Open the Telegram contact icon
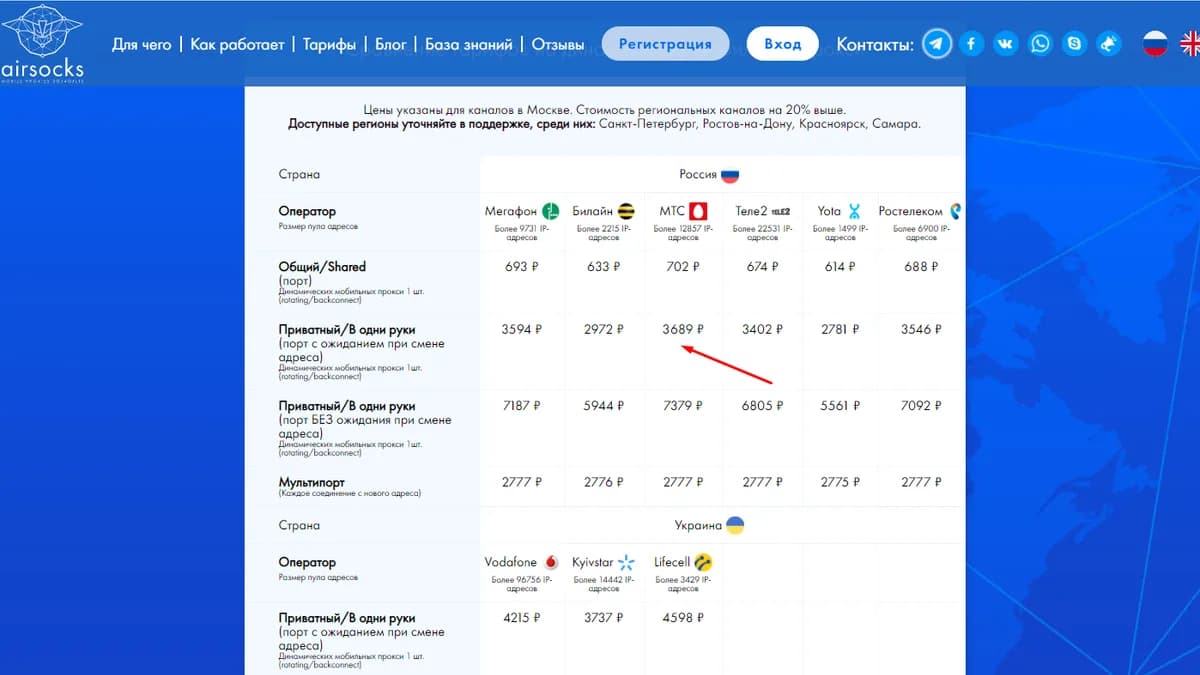The image size is (1200, 675). coord(937,44)
